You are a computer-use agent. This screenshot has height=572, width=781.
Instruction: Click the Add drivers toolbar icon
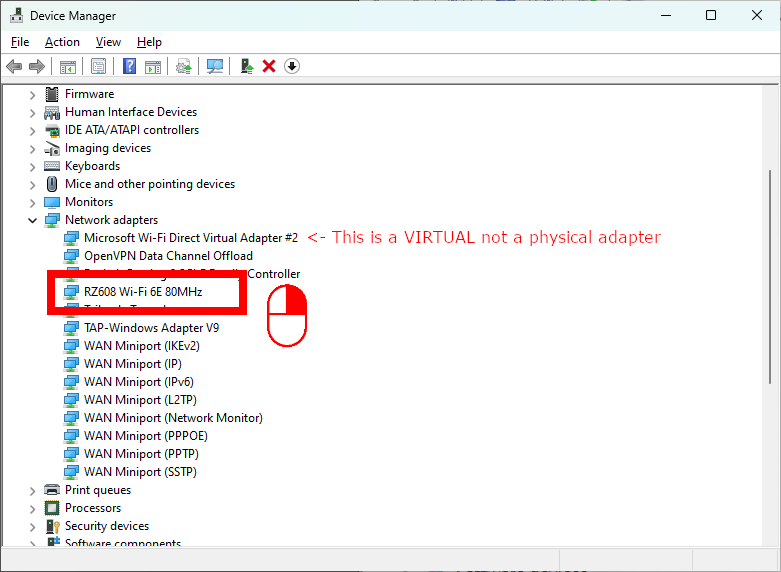246,66
